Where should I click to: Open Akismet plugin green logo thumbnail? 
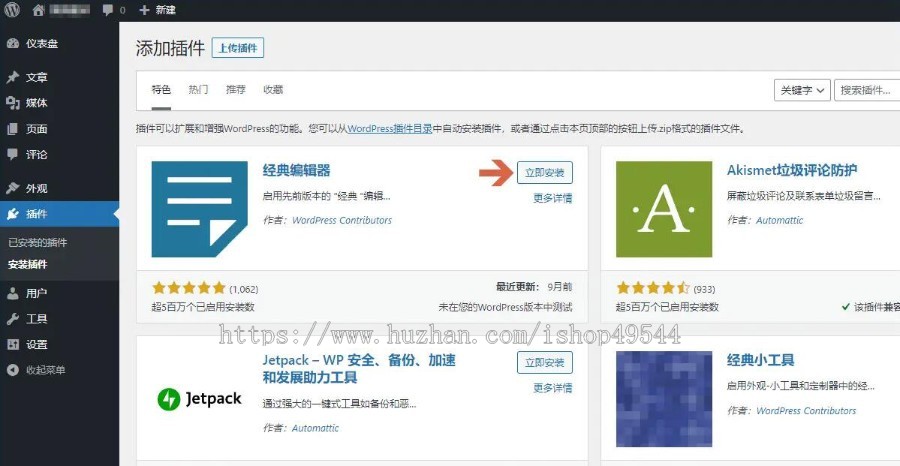664,209
